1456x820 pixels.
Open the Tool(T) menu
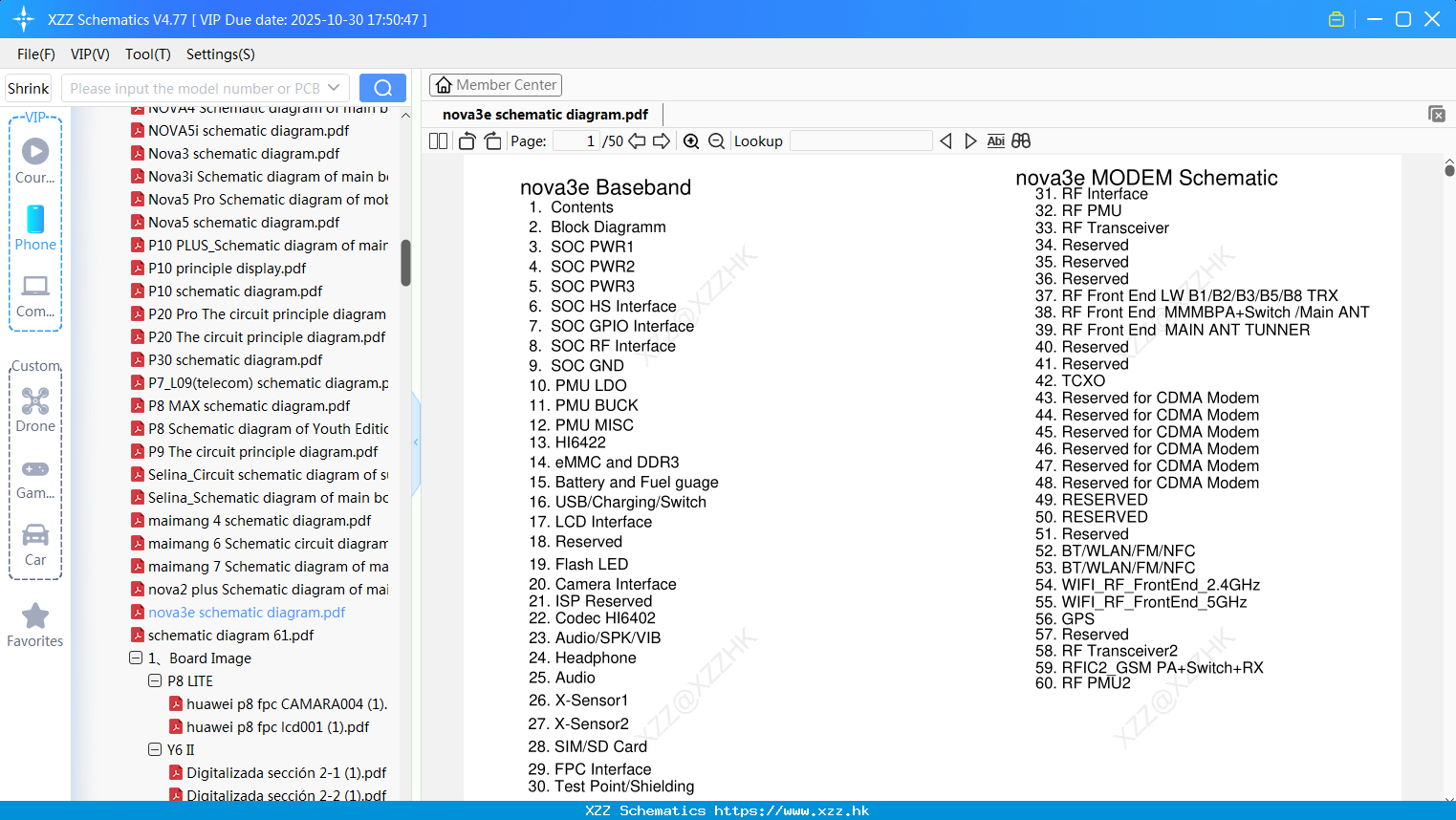click(x=147, y=54)
